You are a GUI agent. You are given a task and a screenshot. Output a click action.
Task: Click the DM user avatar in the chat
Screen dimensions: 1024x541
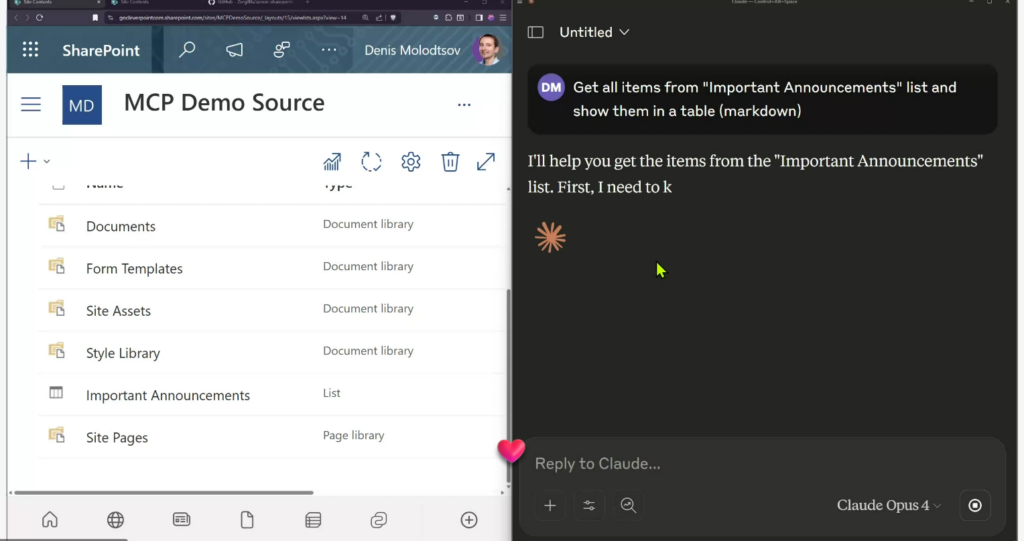(x=551, y=88)
